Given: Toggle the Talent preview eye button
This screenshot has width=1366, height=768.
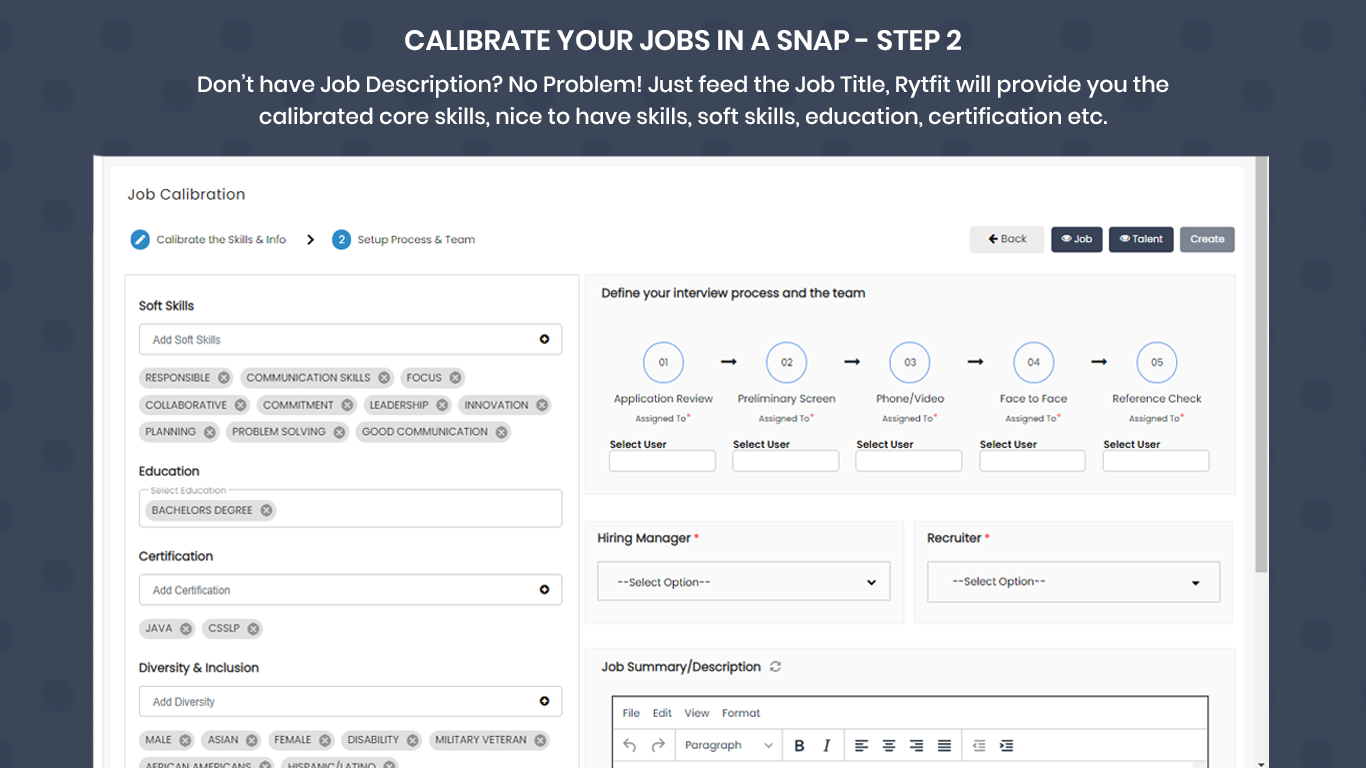Looking at the screenshot, I should click(1141, 239).
